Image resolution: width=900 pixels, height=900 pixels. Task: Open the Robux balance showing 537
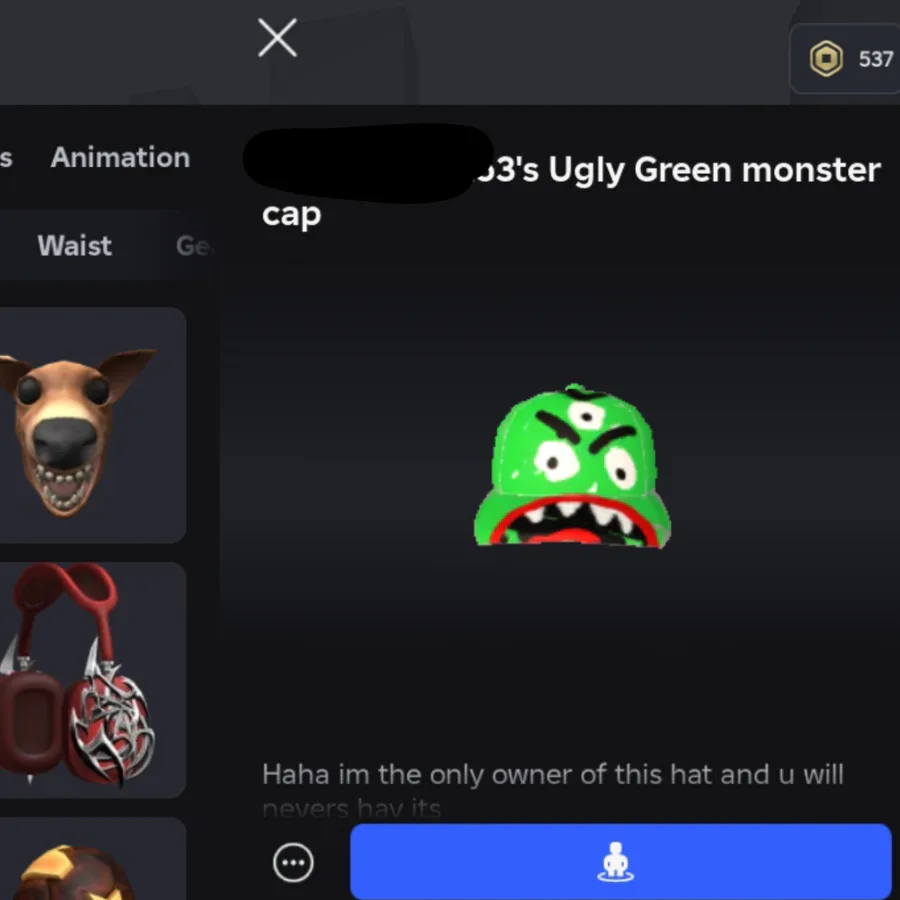pyautogui.click(x=845, y=59)
